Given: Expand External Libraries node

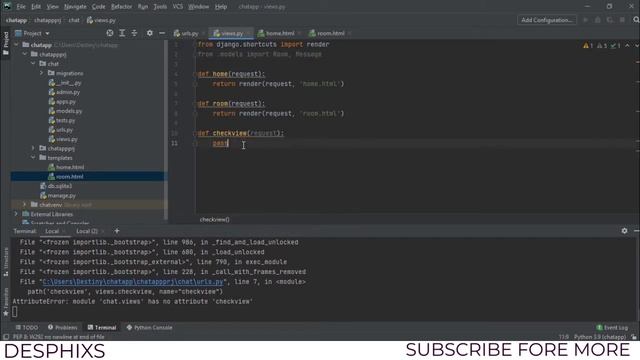Looking at the screenshot, I should tap(16, 214).
